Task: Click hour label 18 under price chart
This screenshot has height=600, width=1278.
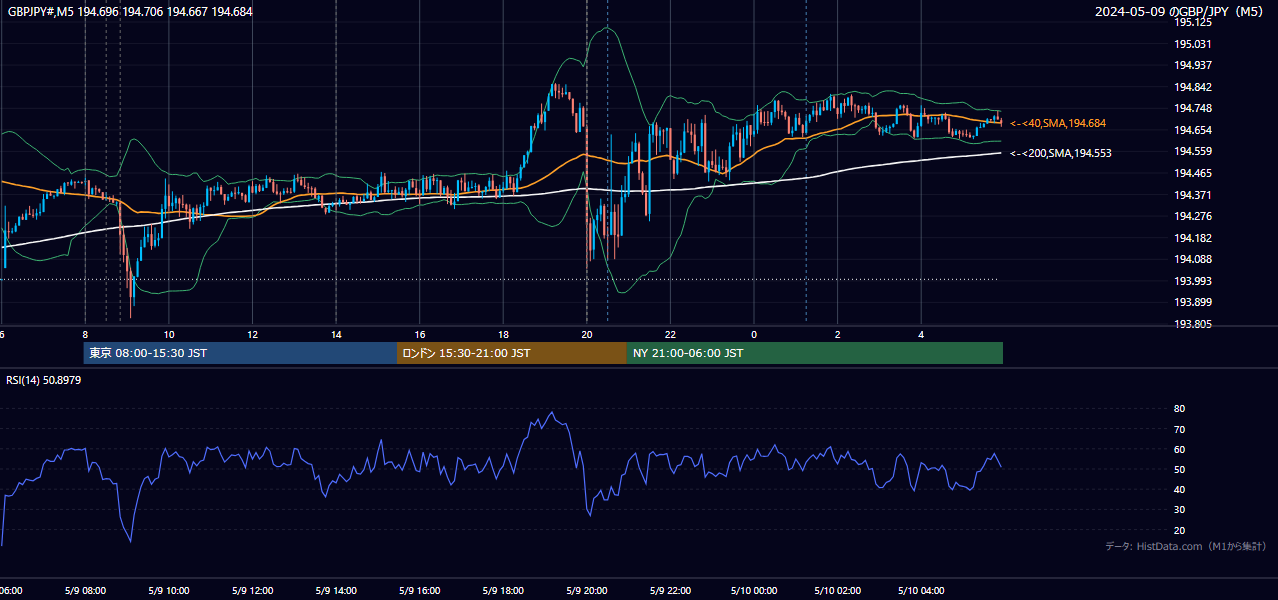Action: 503,334
